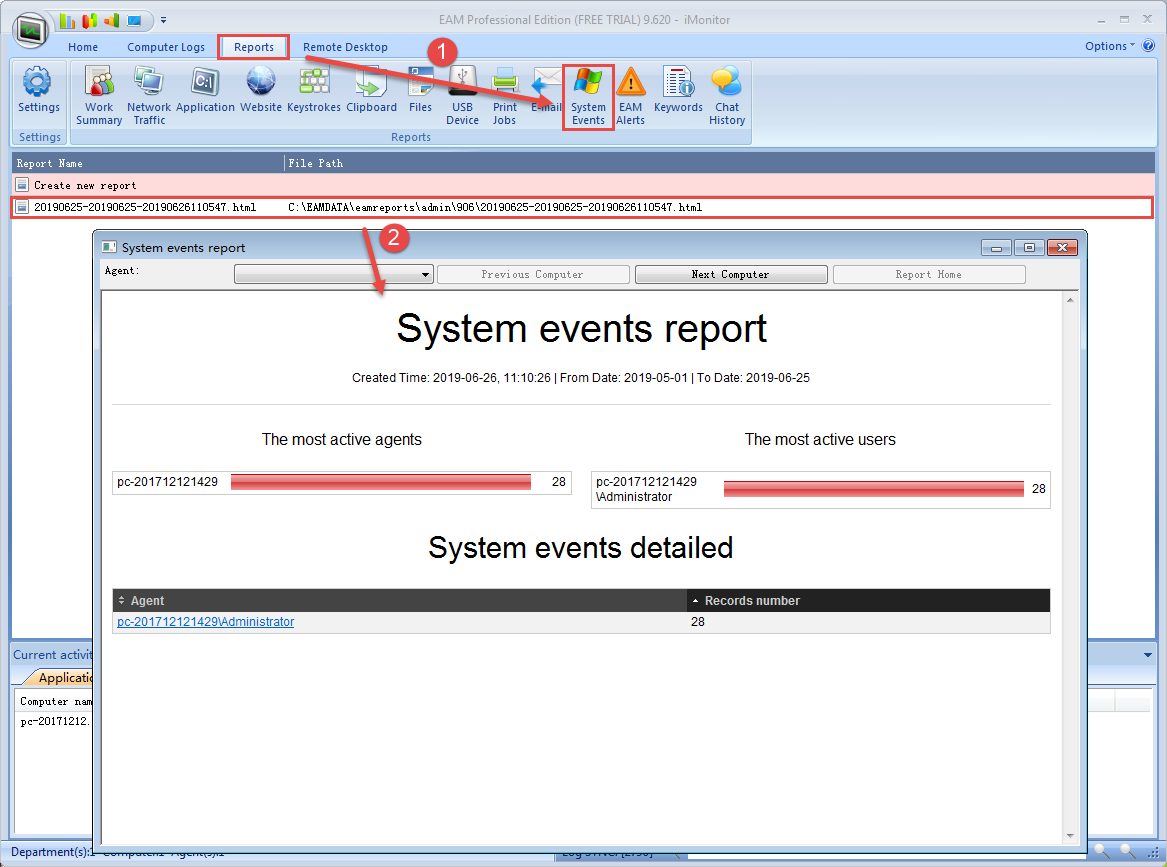Open the Work Summary report
Image resolution: width=1167 pixels, height=867 pixels.
[99, 95]
